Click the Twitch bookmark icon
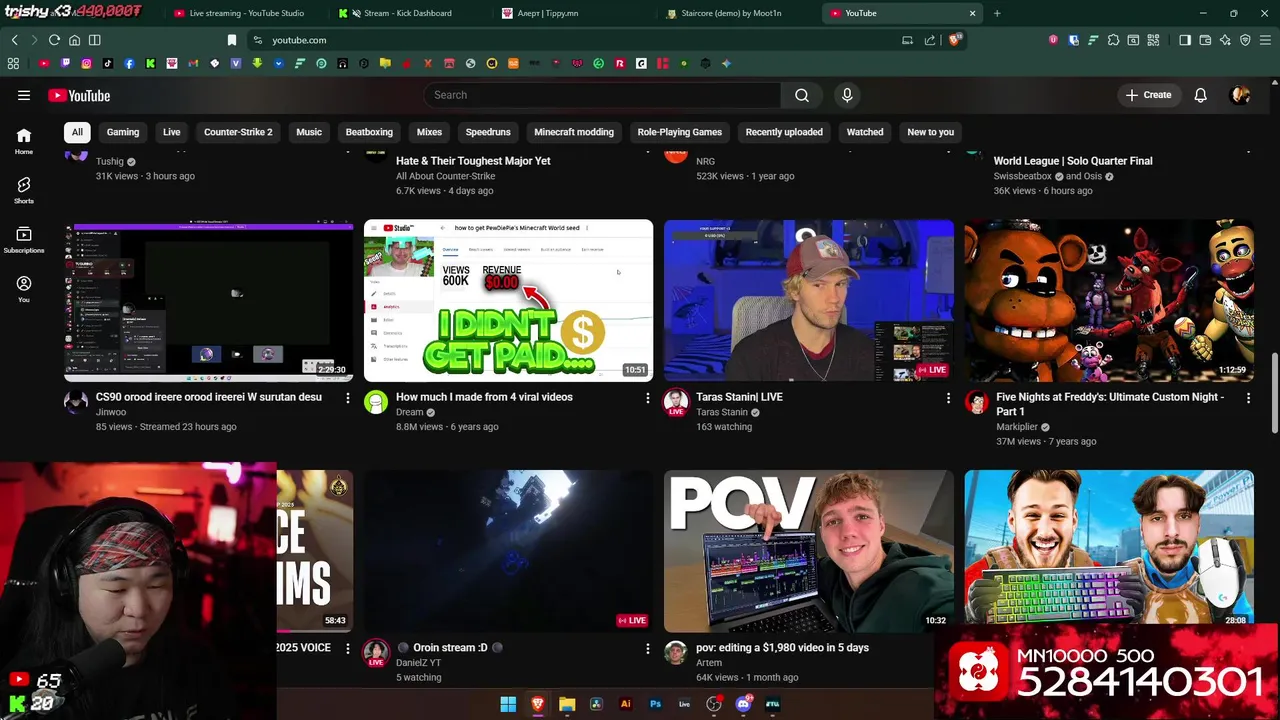1280x720 pixels. 65,63
